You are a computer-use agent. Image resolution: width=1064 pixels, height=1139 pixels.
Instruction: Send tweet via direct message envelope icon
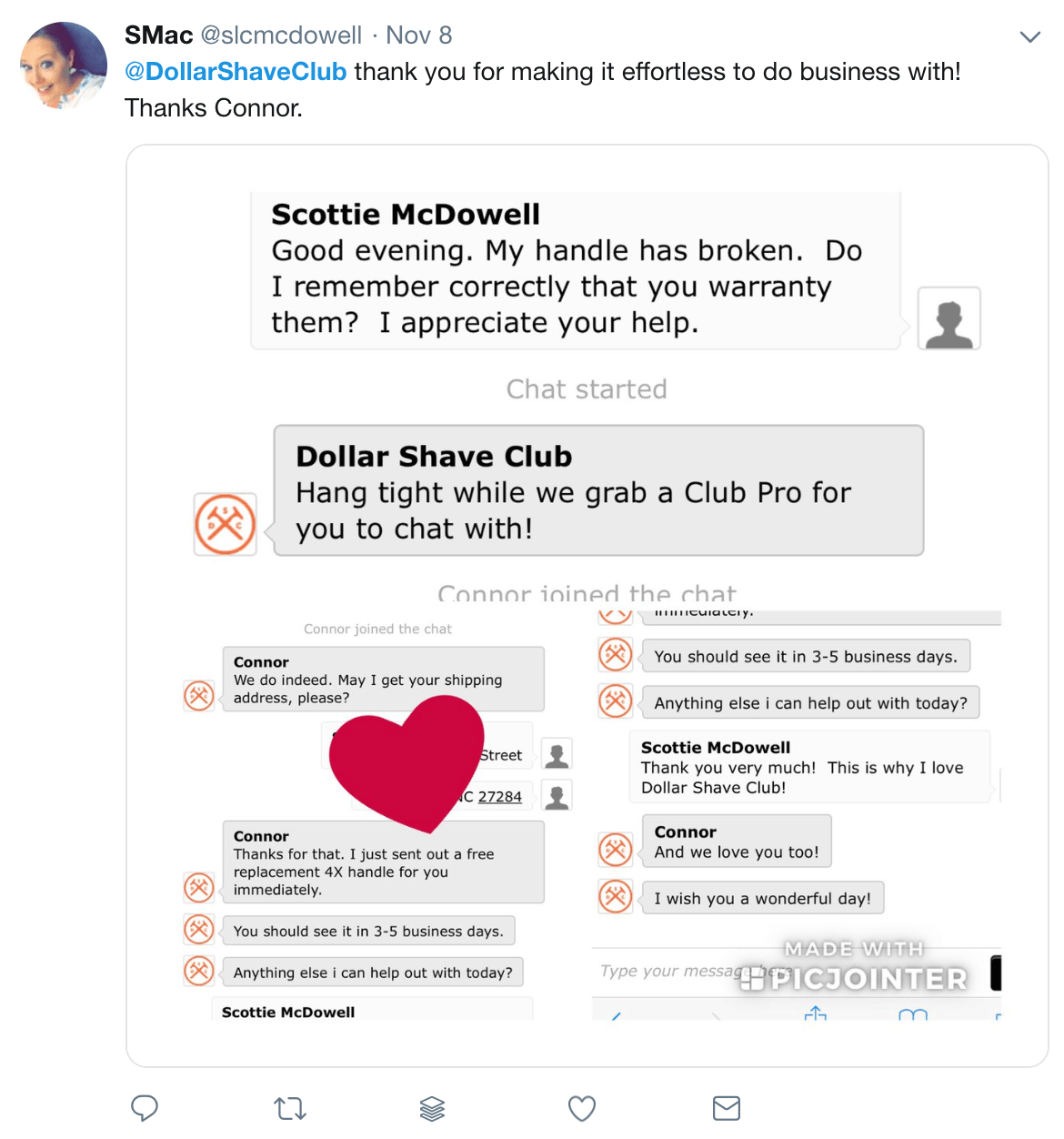[x=727, y=1108]
